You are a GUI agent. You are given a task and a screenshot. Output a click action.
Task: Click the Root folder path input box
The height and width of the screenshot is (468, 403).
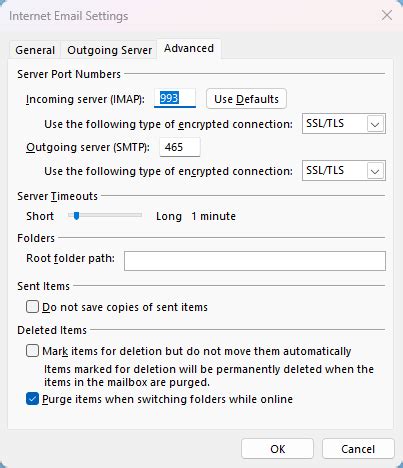(255, 261)
